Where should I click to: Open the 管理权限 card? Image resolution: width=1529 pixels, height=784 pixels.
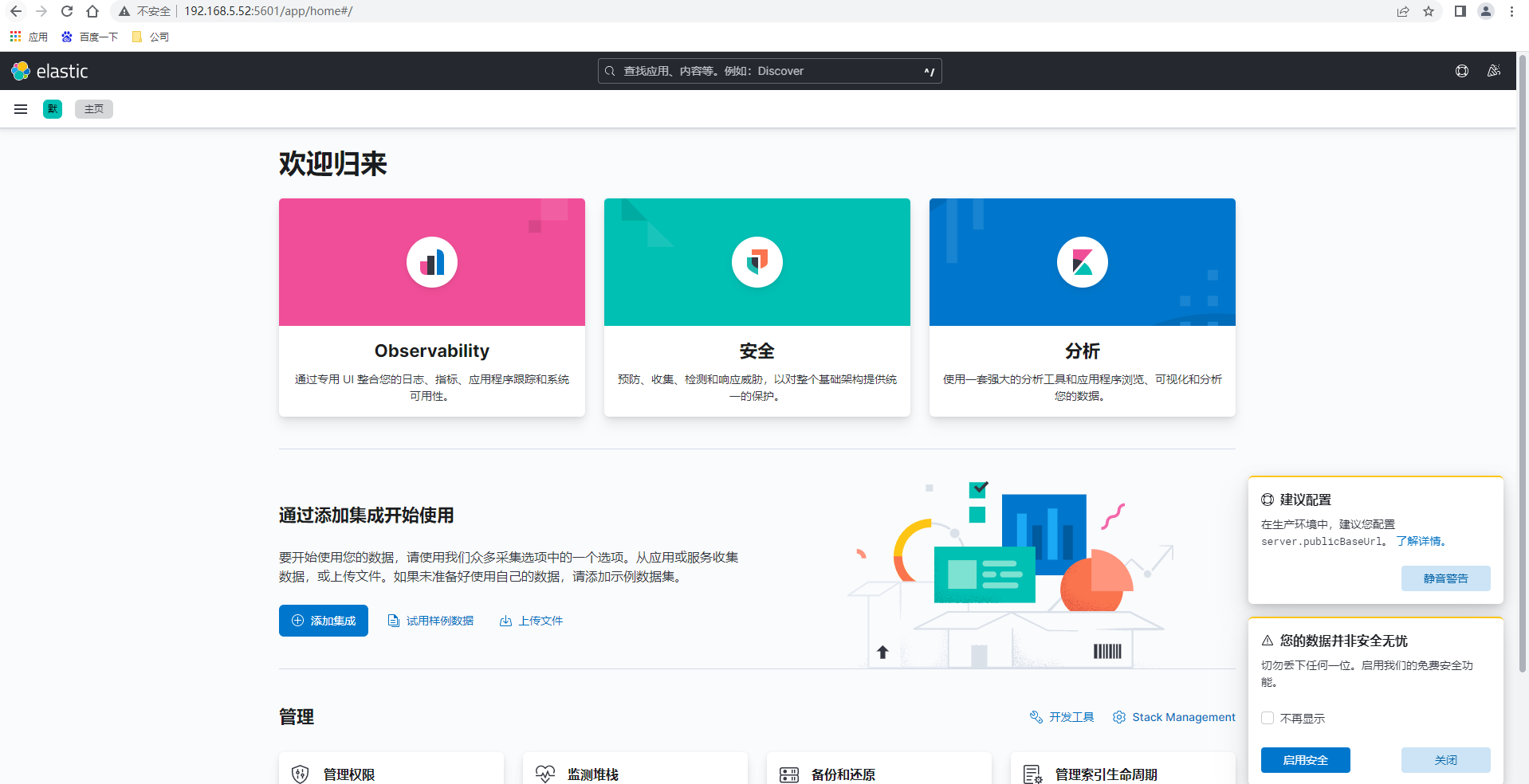(391, 769)
